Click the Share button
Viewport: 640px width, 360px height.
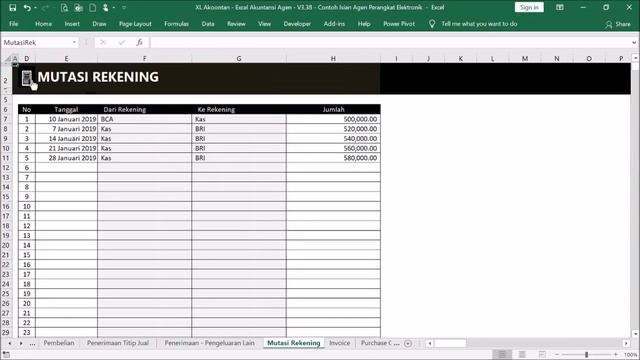click(x=618, y=24)
